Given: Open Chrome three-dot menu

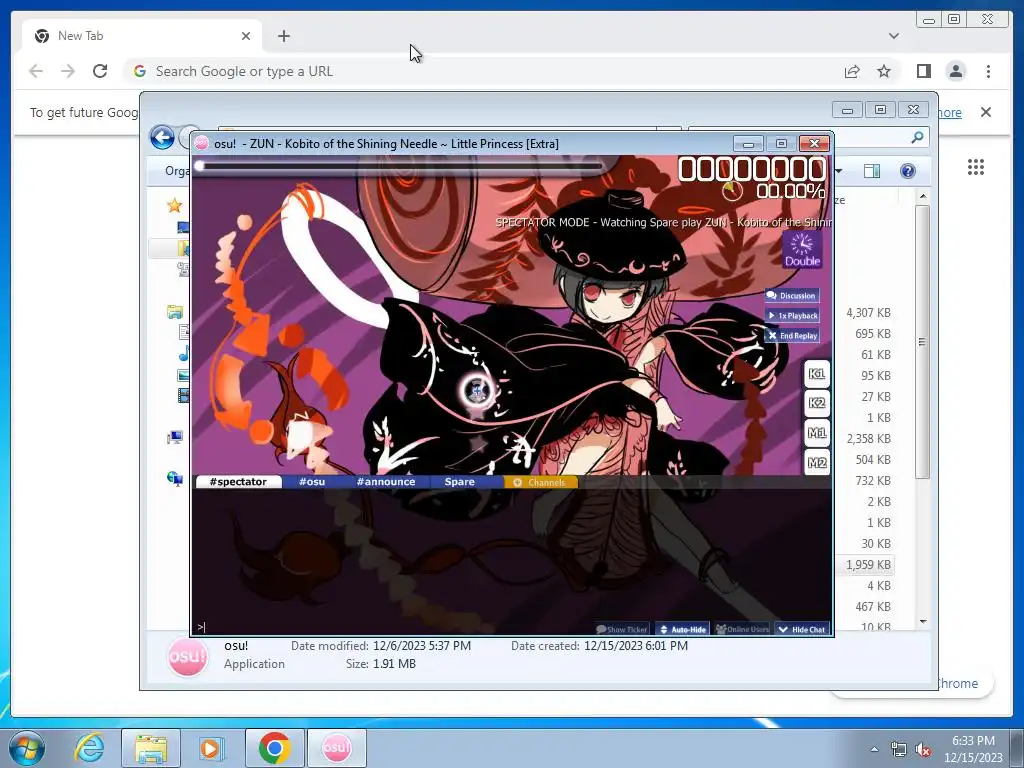Looking at the screenshot, I should click(988, 71).
